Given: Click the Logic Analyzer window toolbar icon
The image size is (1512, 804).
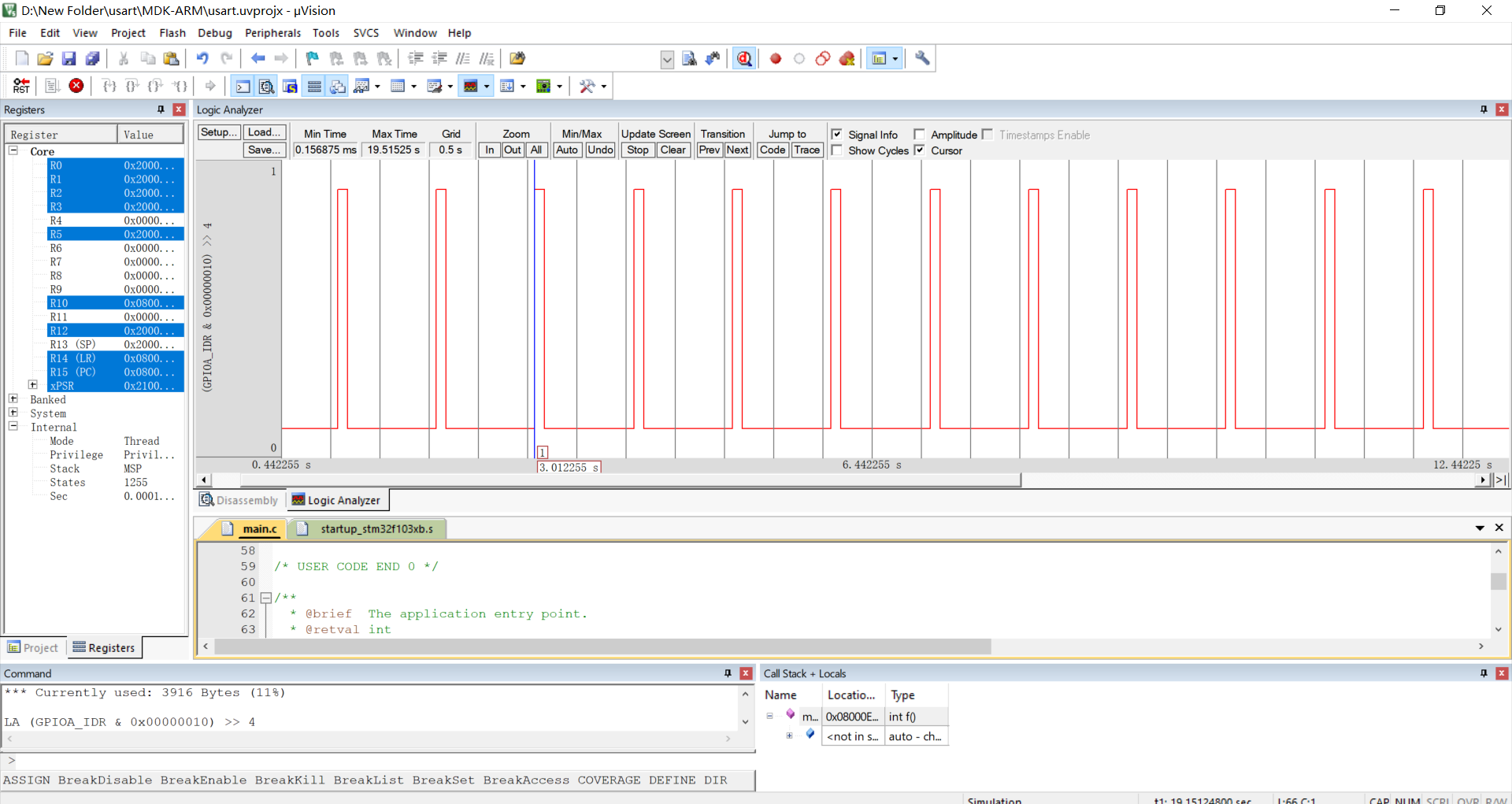Looking at the screenshot, I should [x=471, y=86].
